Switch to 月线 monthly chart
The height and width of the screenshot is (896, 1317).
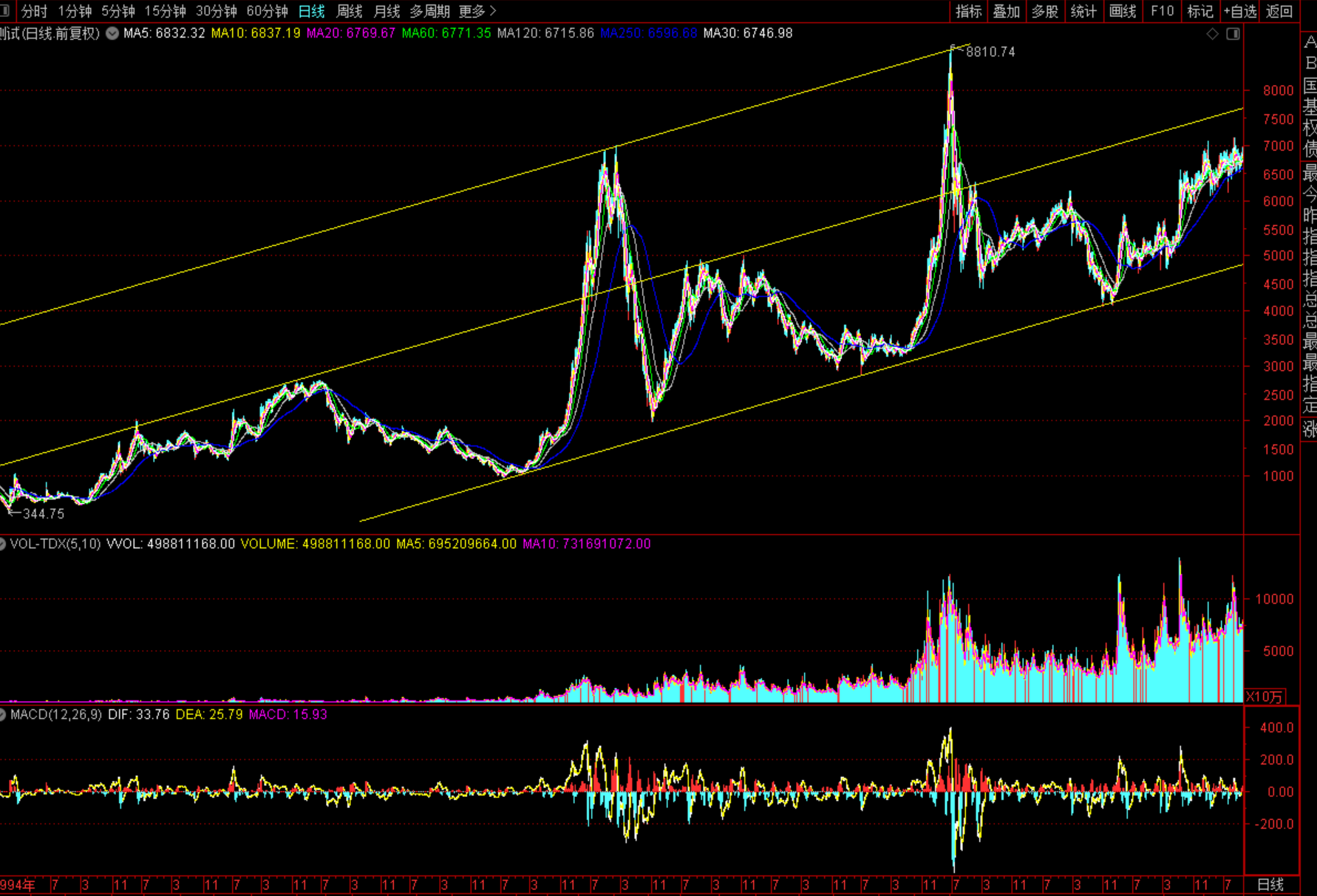point(387,11)
